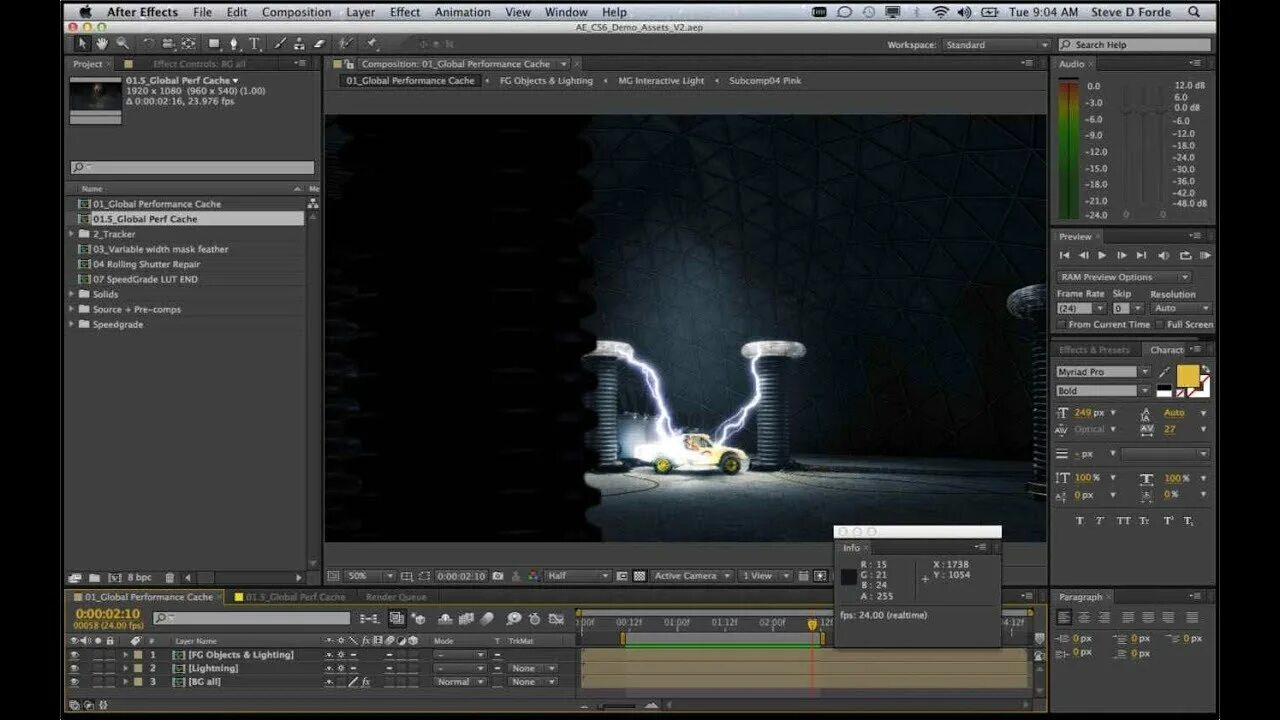Open the Normal blend mode dropdown
This screenshot has width=1280, height=720.
[460, 682]
